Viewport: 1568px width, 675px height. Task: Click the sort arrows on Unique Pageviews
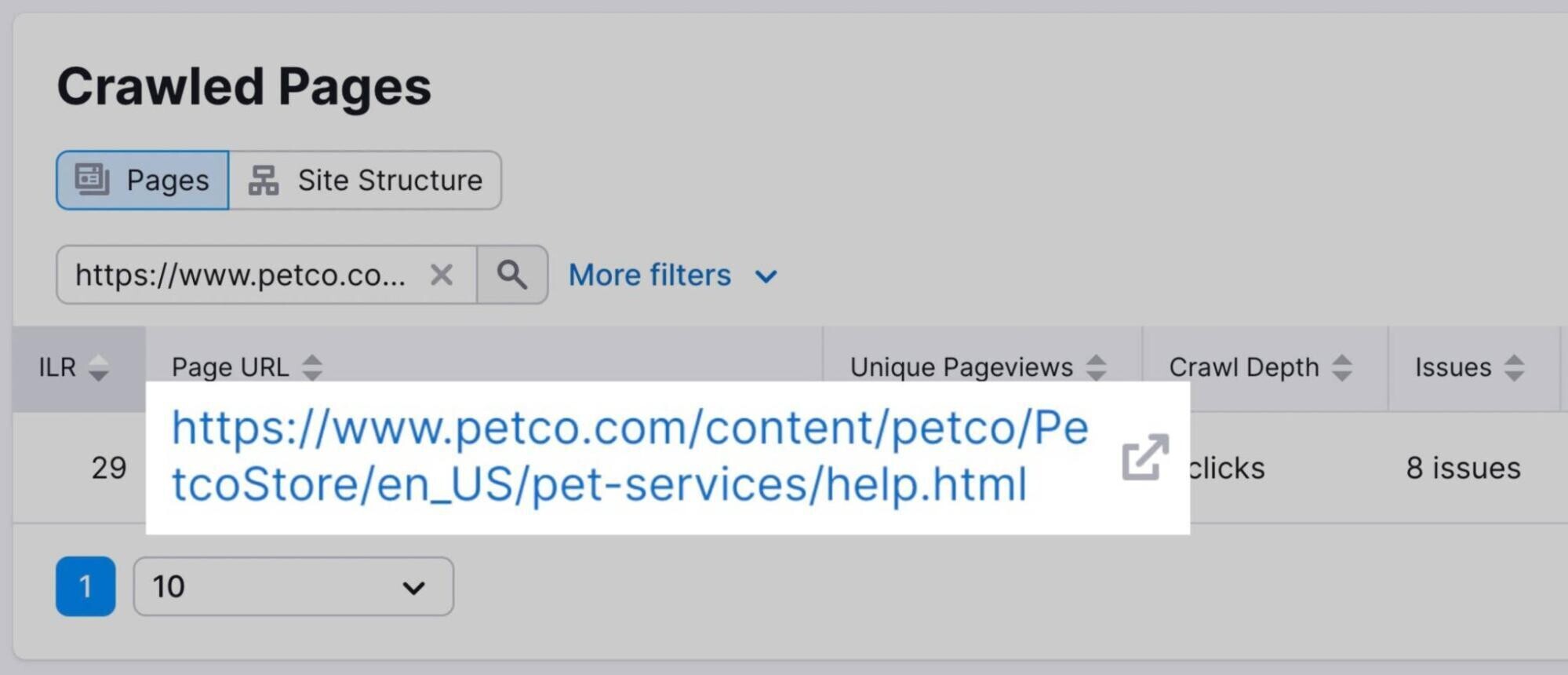1098,366
